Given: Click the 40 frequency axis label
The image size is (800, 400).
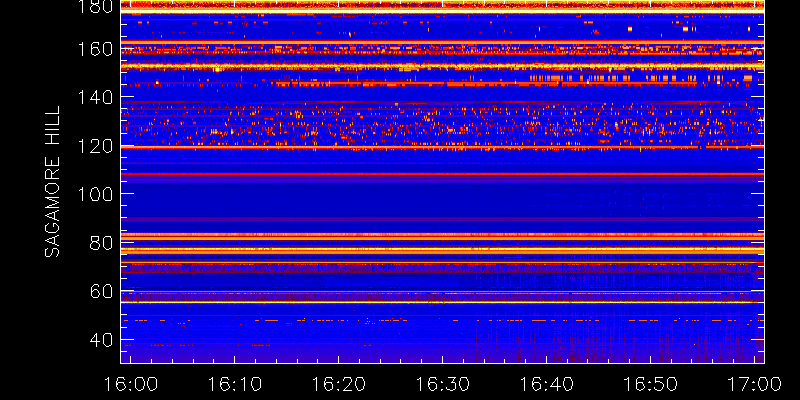Looking at the screenshot, I should (x=102, y=340).
